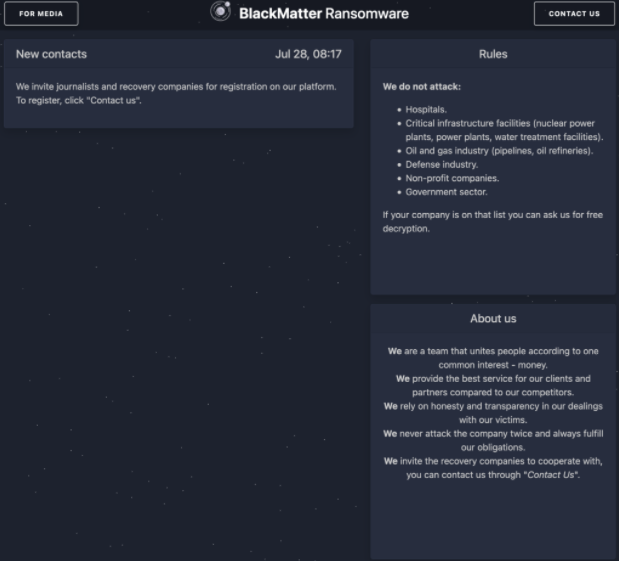Select the Government sector list item
This screenshot has width=619, height=561.
[446, 192]
